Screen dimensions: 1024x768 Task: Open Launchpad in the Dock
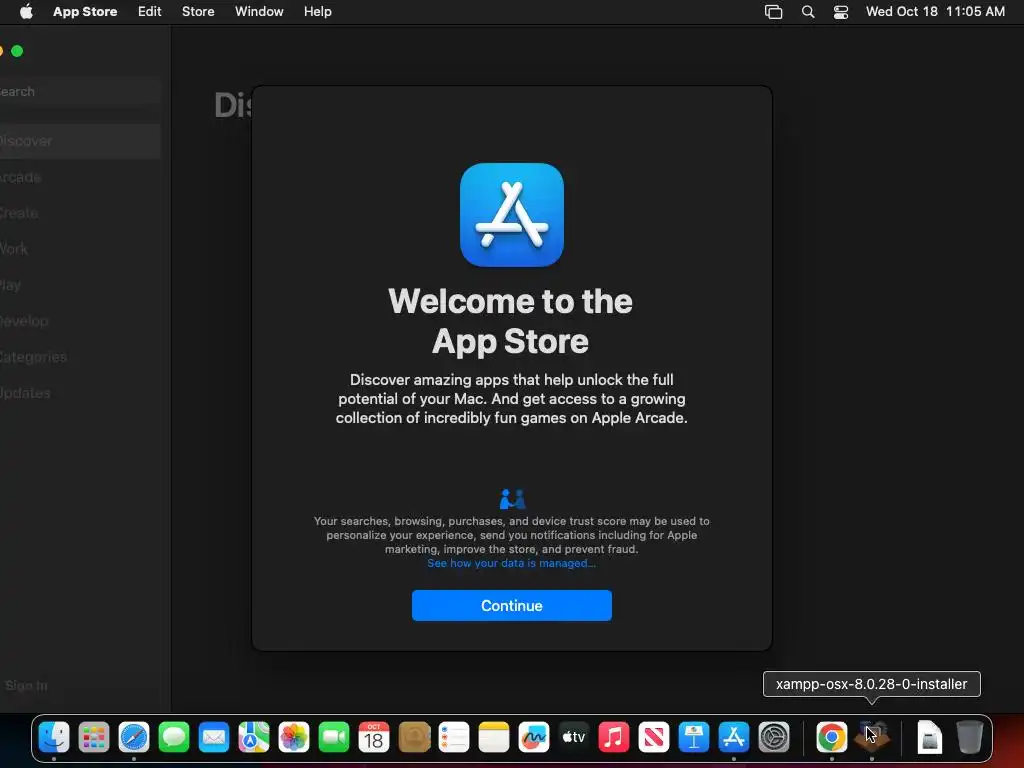coord(94,738)
